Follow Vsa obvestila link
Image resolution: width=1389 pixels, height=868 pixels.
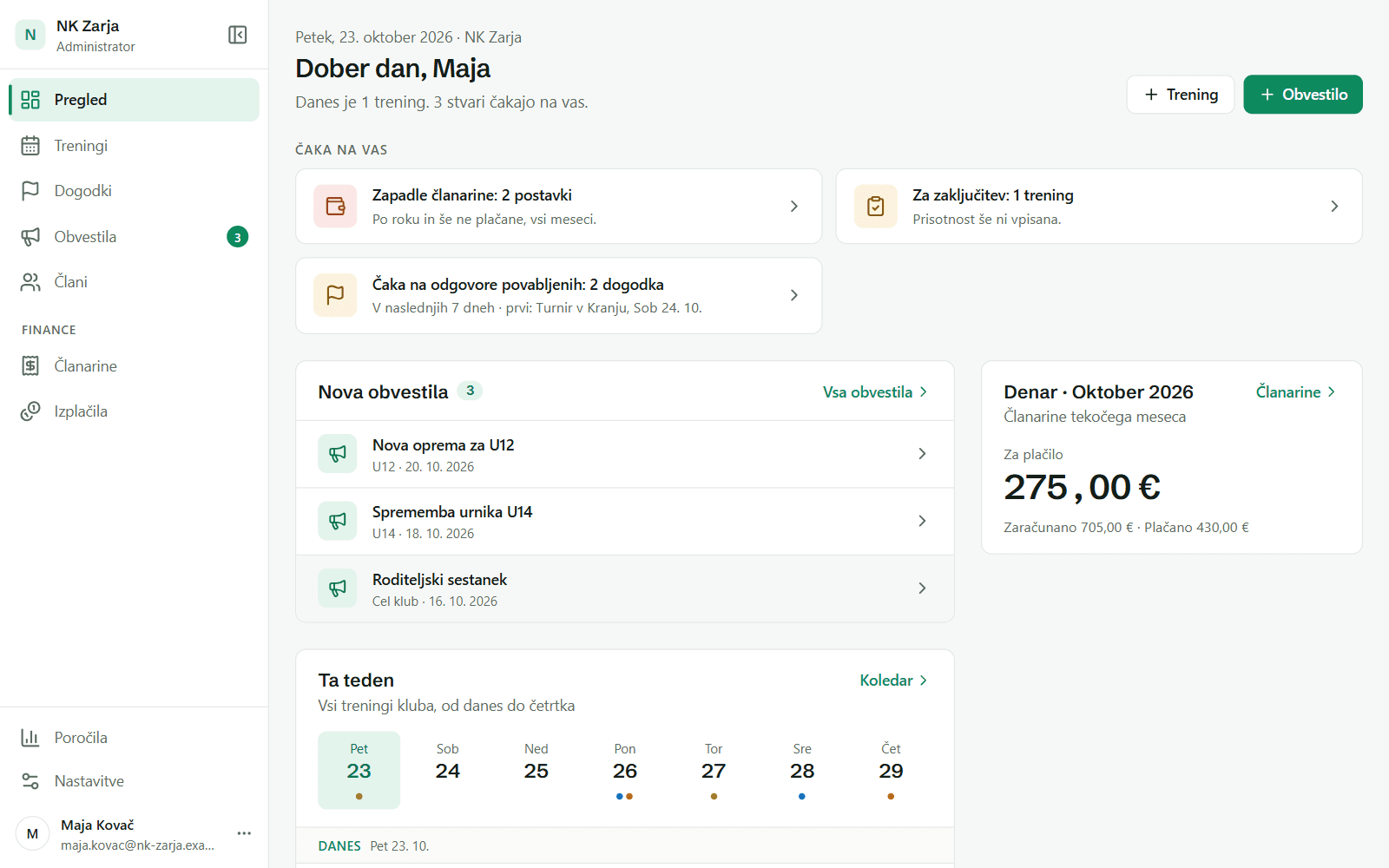tap(876, 392)
